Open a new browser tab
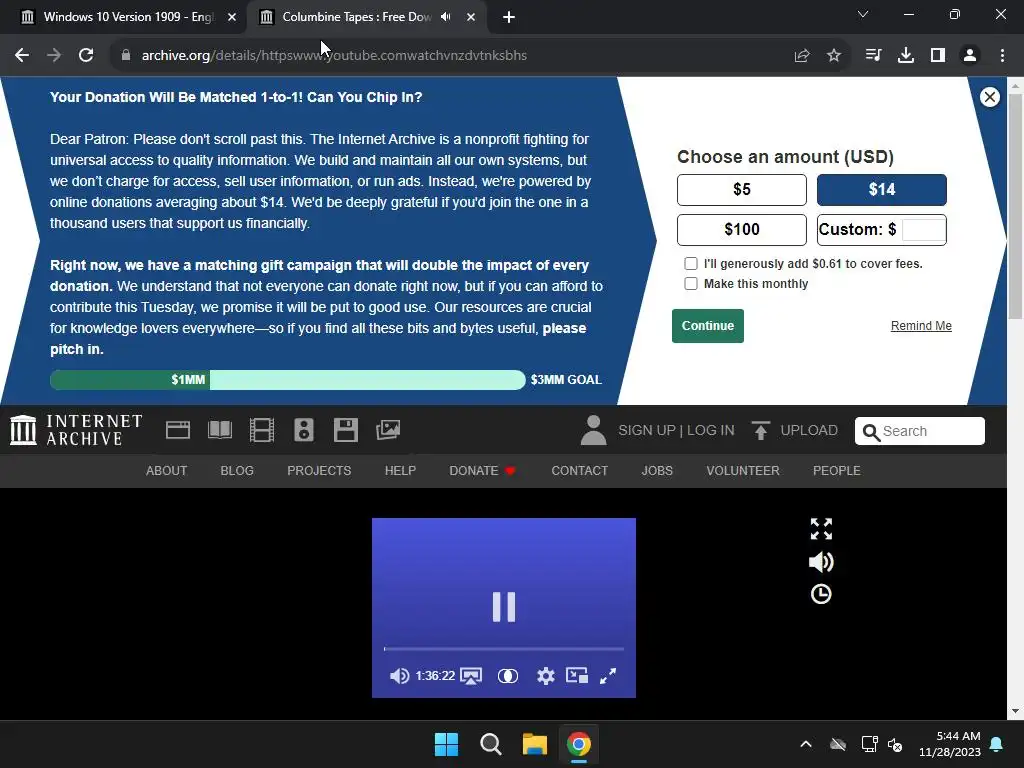Viewport: 1024px width, 768px height. [509, 17]
